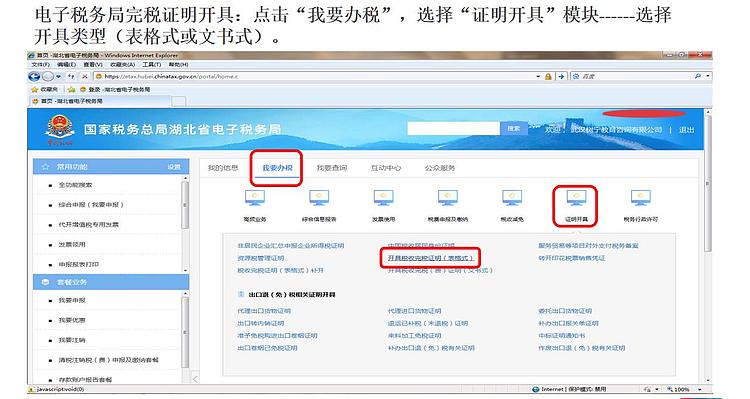The height and width of the screenshot is (399, 750).
Task: Open the 编辑(E) menu
Action: tap(66, 65)
